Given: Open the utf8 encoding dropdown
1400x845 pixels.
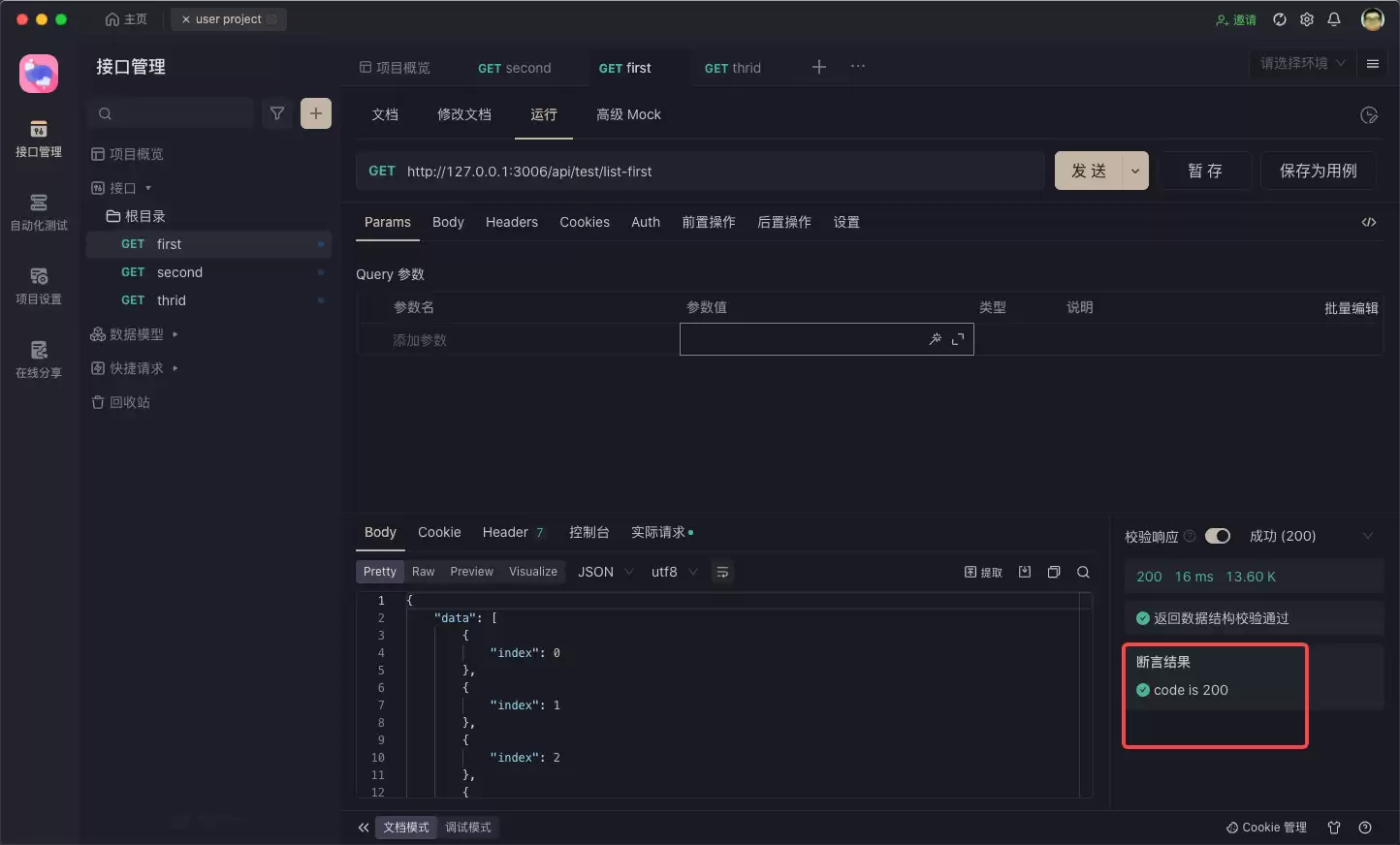Looking at the screenshot, I should tap(674, 572).
